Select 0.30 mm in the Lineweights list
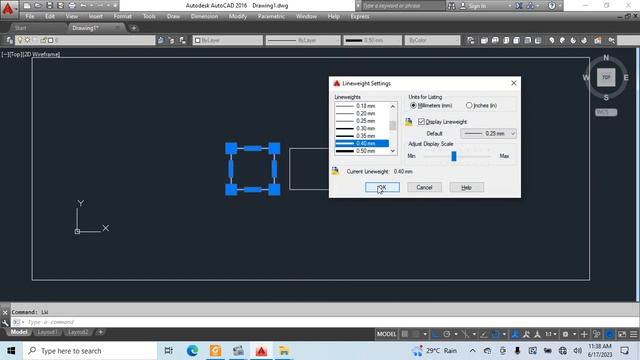The image size is (640, 360). tap(362, 128)
